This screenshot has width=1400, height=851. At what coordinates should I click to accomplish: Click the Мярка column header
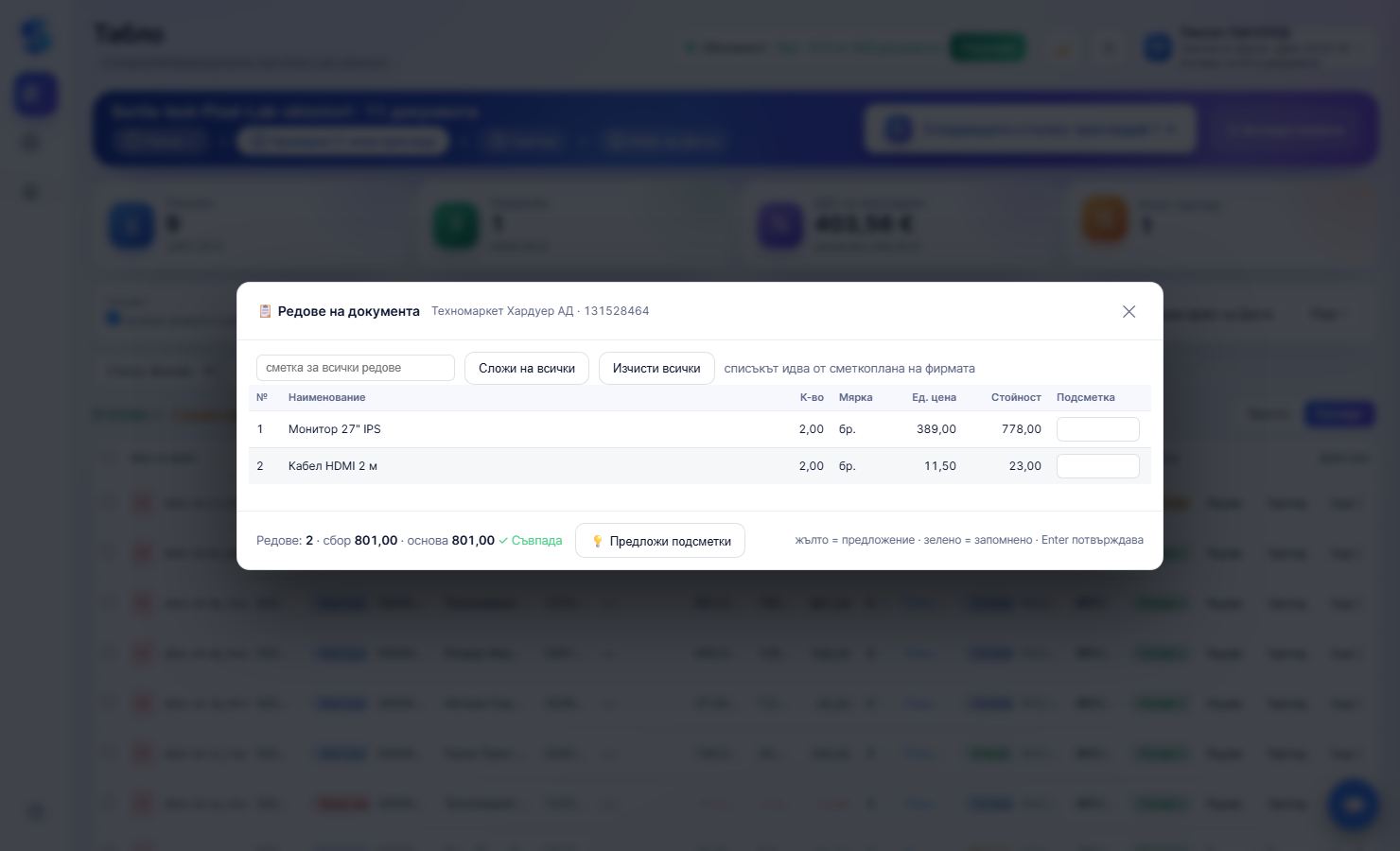855,397
